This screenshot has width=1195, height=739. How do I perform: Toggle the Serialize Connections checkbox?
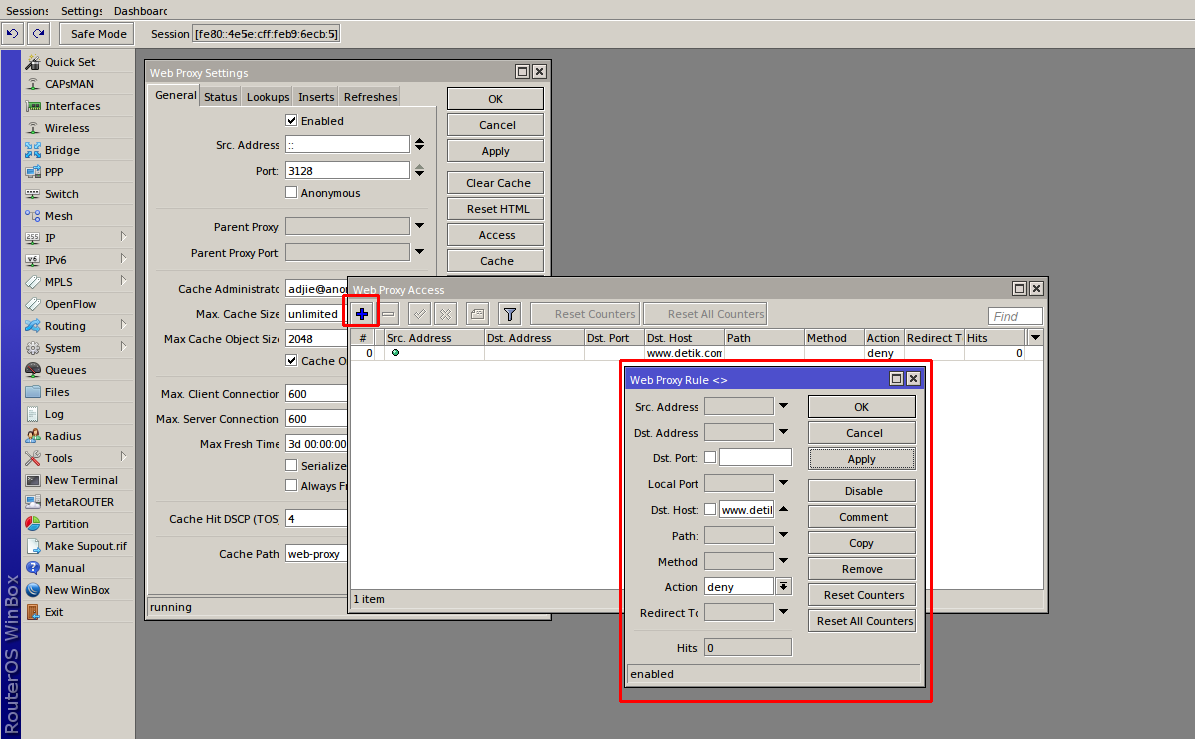[x=291, y=465]
